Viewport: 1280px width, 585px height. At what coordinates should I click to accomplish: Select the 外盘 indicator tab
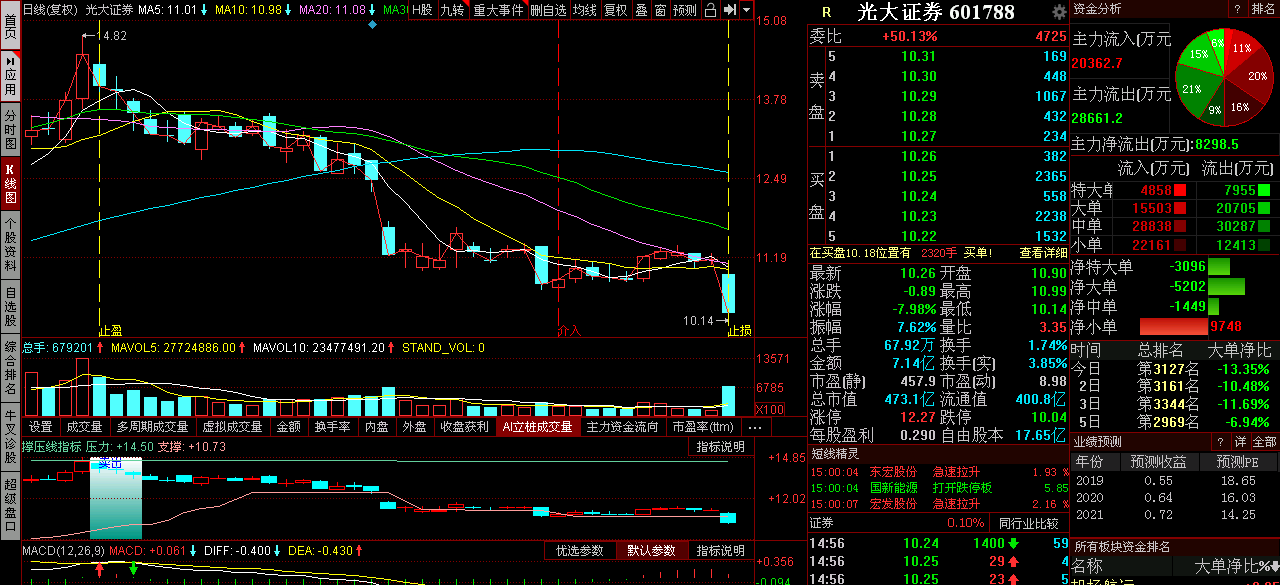(x=414, y=427)
